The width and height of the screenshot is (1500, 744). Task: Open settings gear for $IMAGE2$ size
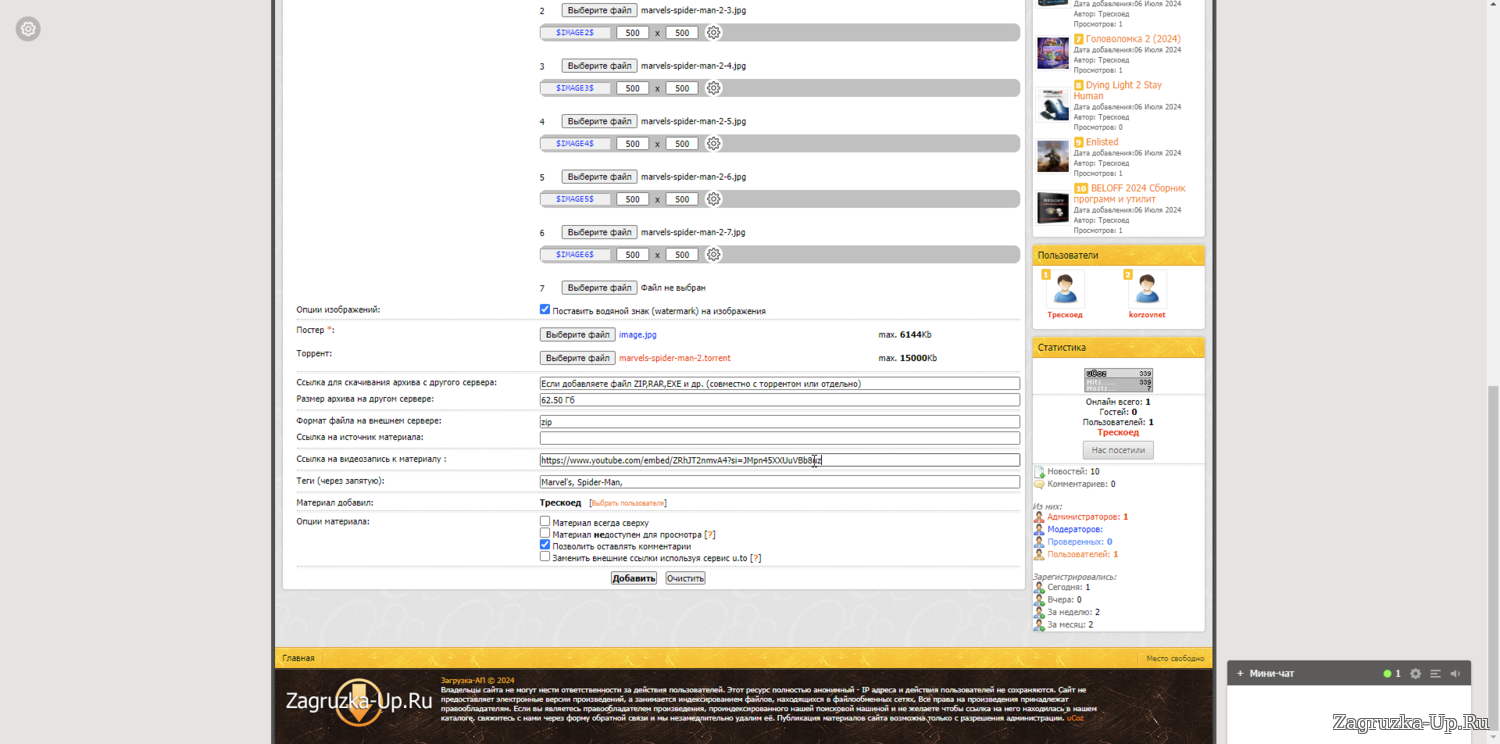click(x=713, y=33)
